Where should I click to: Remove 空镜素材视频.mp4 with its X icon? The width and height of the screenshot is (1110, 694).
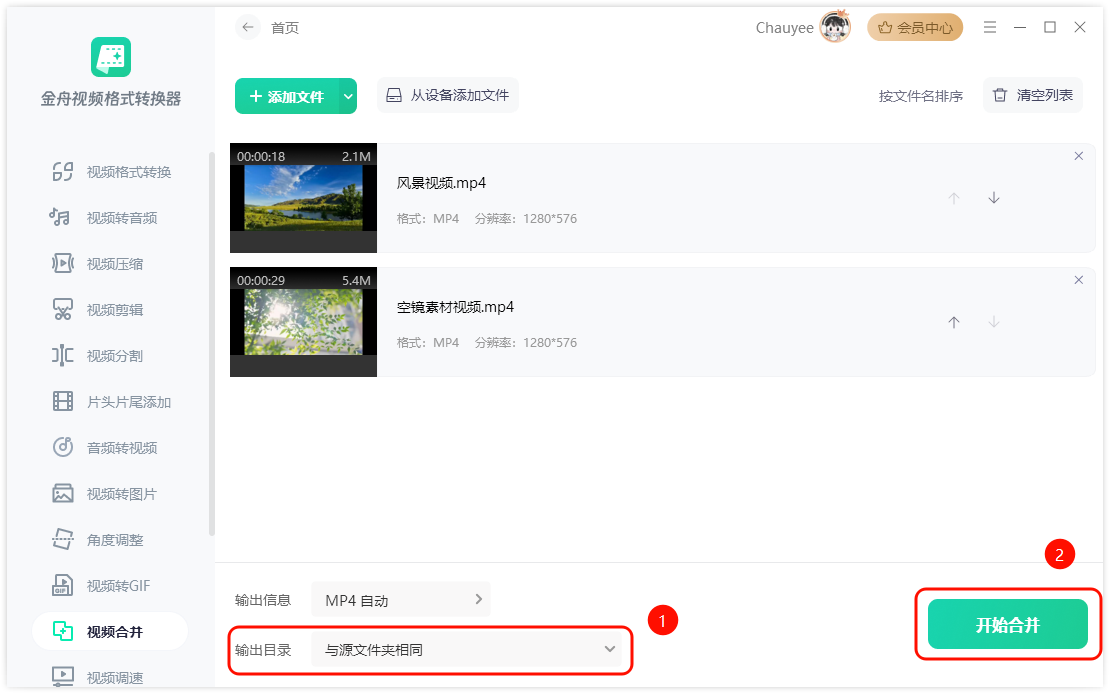click(1078, 280)
